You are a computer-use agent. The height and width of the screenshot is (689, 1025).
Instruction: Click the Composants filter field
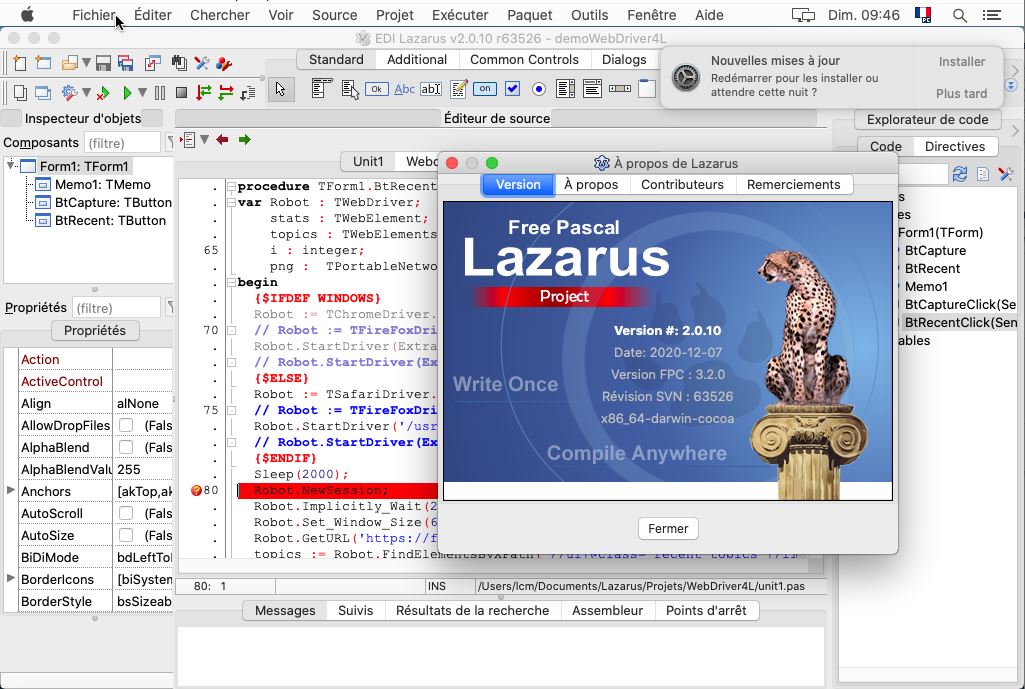(x=122, y=143)
